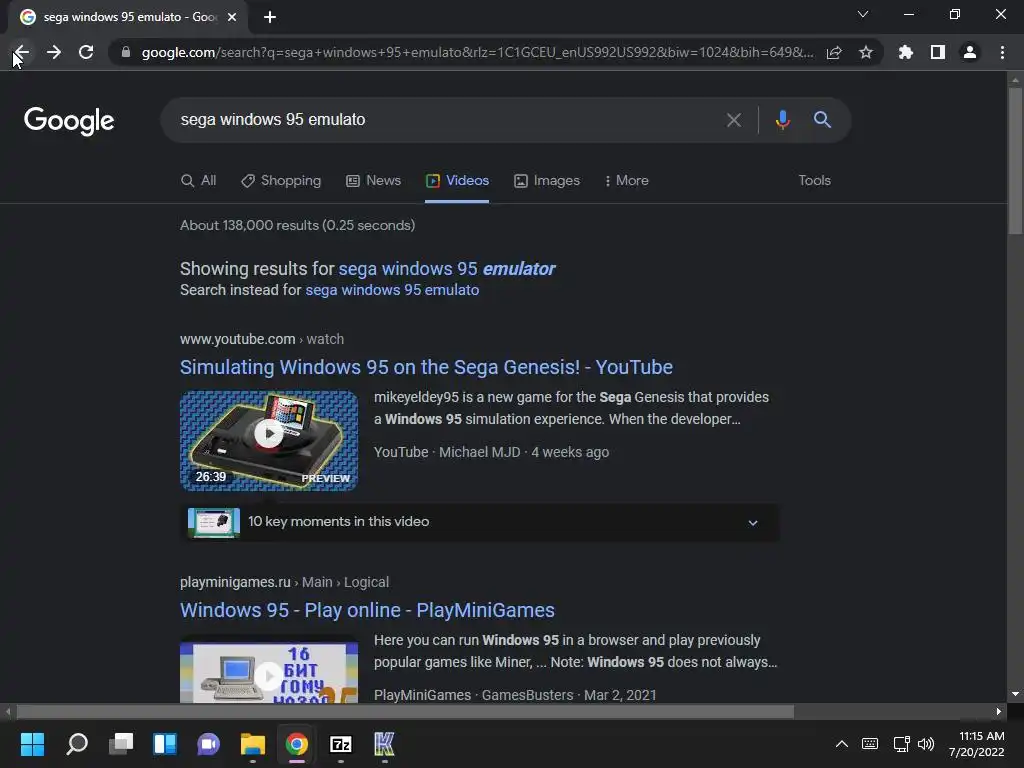1024x768 pixels.
Task: Select the Videos tab
Action: 457,181
